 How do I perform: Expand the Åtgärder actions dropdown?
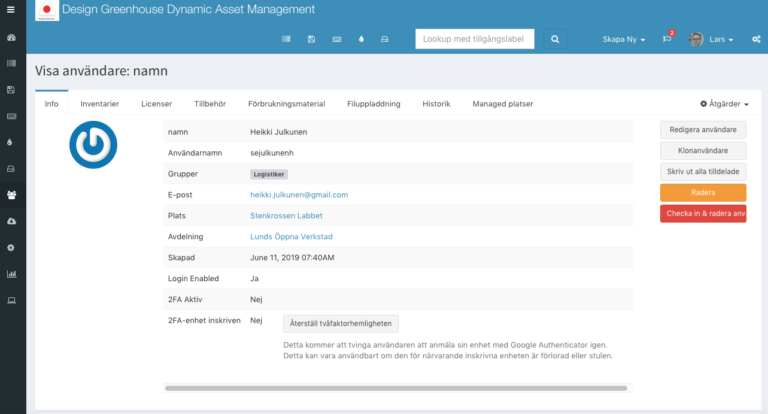(724, 104)
